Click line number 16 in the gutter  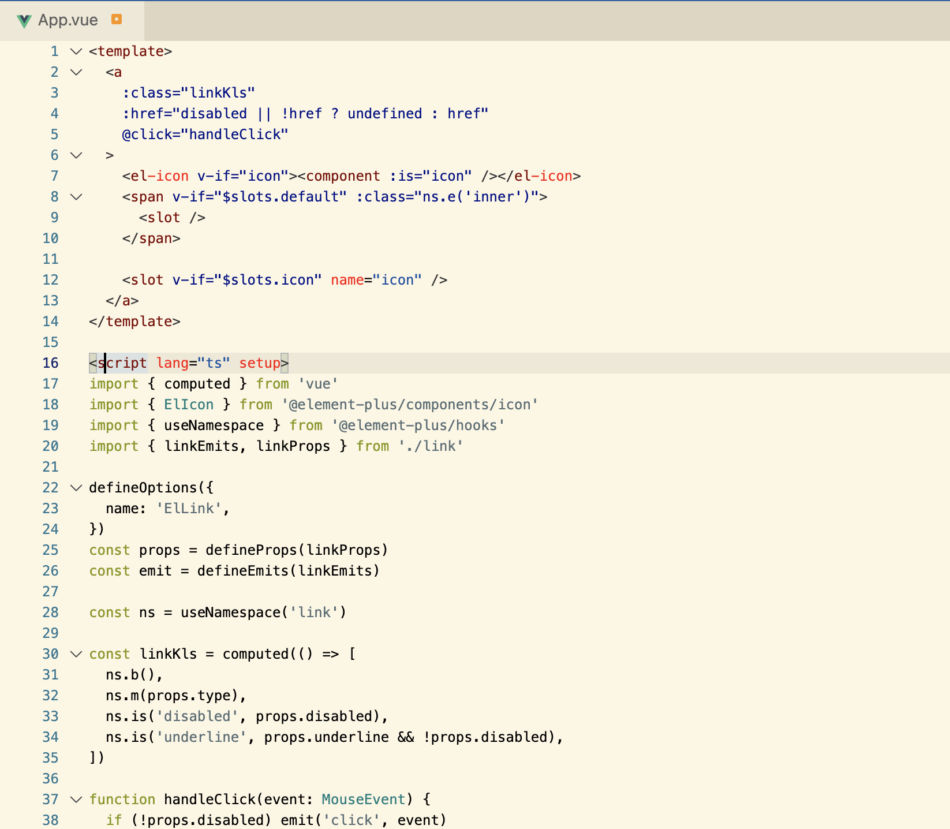tap(50, 363)
